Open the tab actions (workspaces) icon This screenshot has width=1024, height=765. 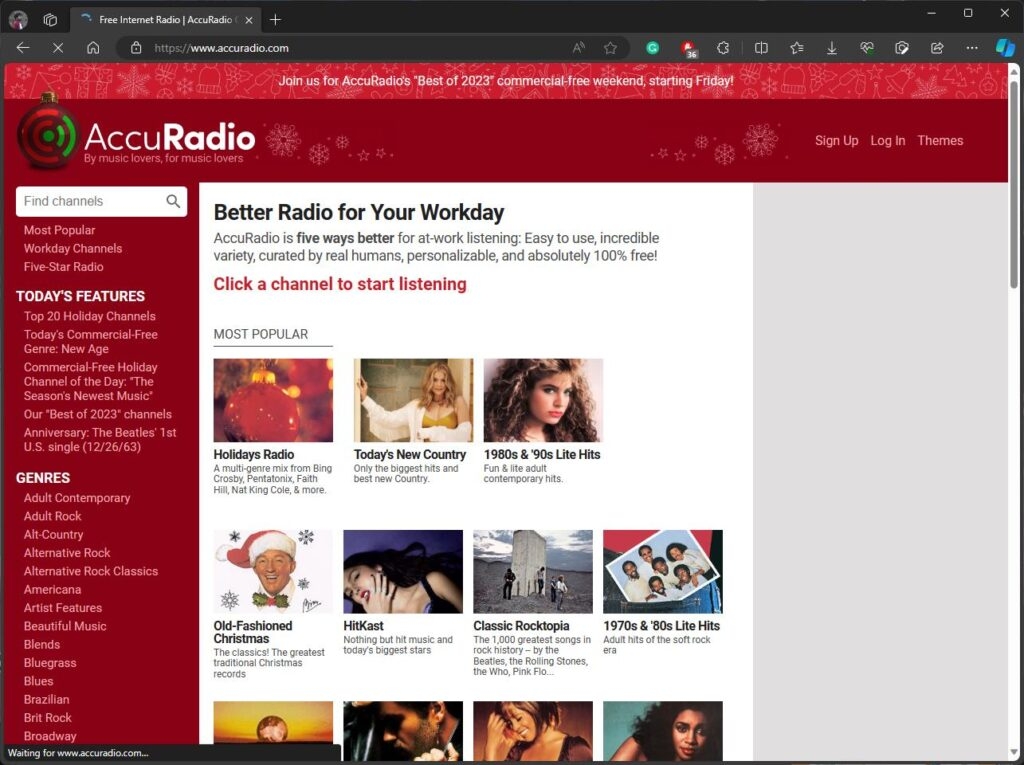[50, 20]
